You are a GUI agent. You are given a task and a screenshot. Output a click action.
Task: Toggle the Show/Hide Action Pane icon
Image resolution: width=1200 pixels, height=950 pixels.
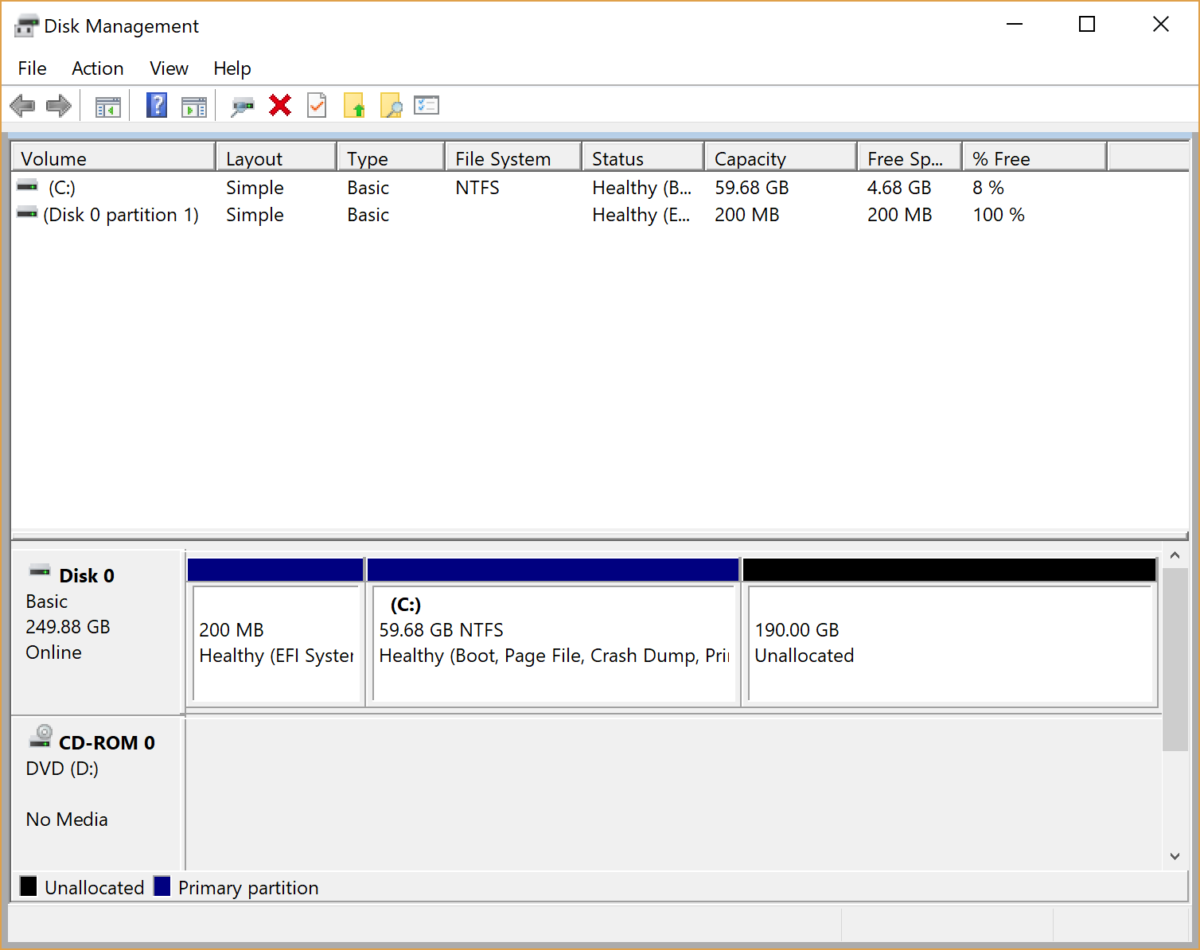coord(194,105)
